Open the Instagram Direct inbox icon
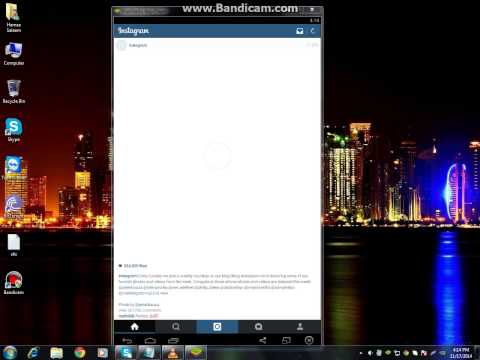 tap(300, 31)
